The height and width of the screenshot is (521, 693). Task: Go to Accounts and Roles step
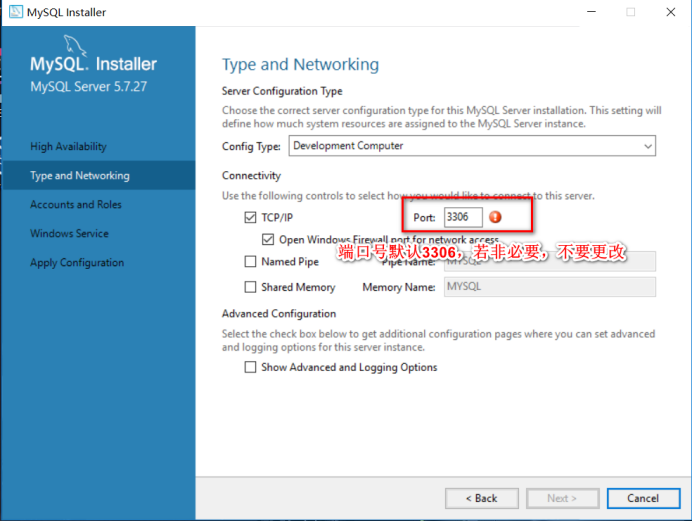coord(76,205)
